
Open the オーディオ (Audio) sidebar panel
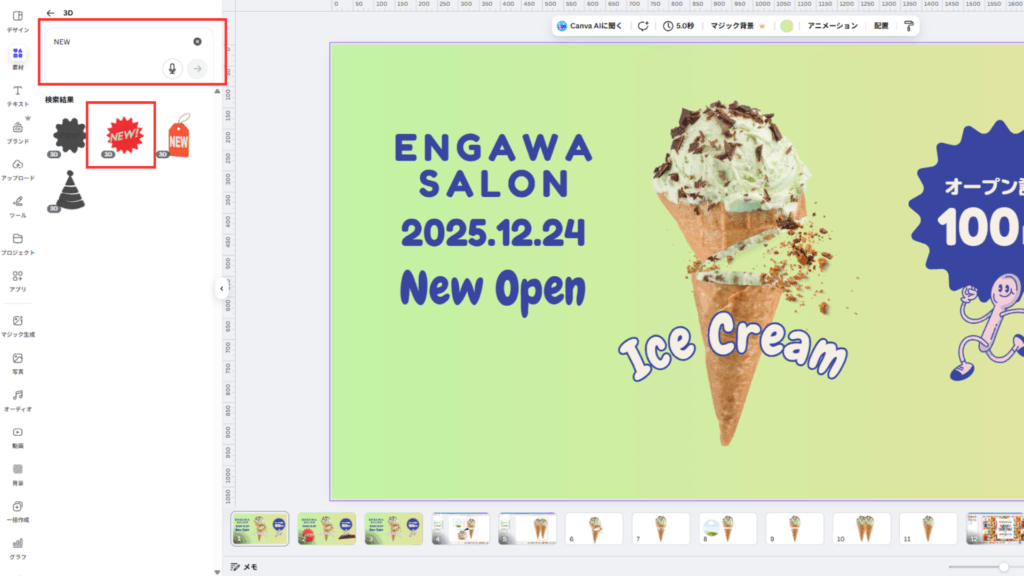(17, 399)
